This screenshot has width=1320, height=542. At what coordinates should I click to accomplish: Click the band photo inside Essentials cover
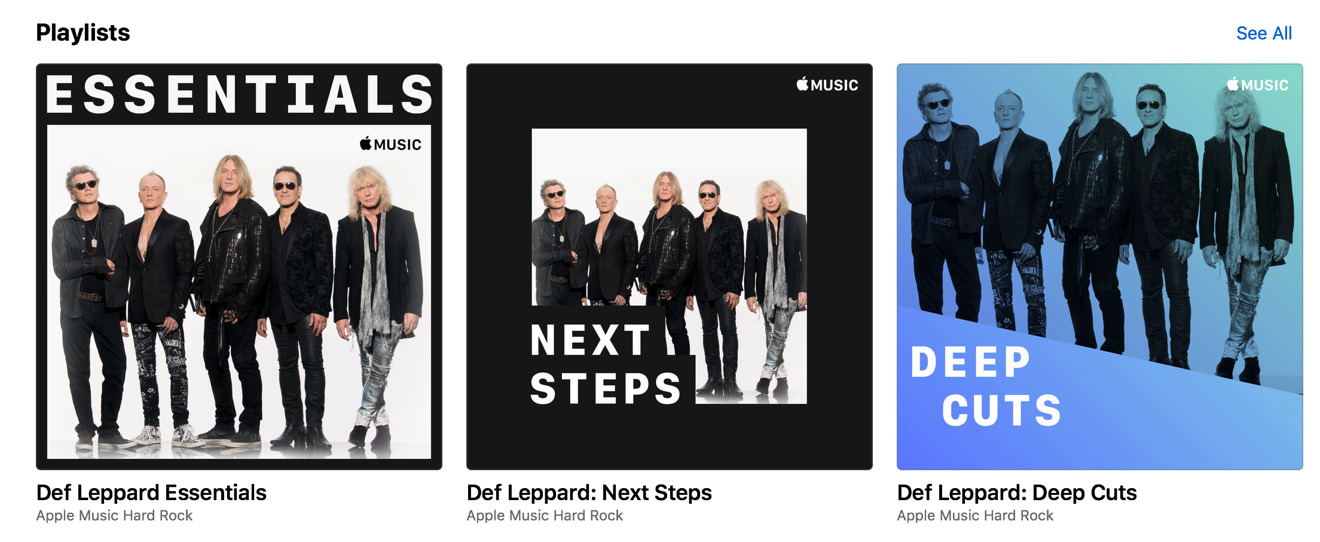click(x=239, y=292)
